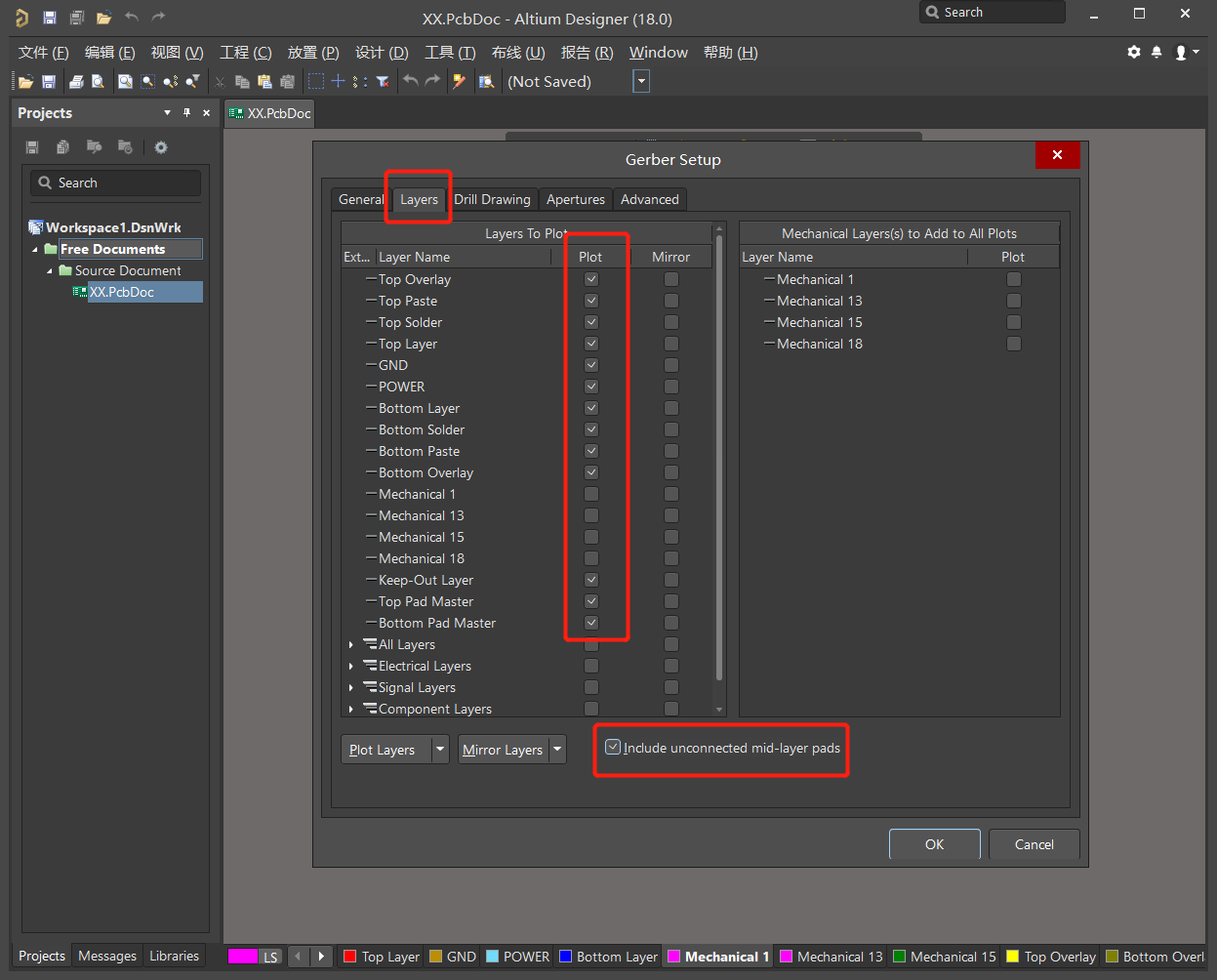Image resolution: width=1217 pixels, height=980 pixels.
Task: Click OK in Gerber Setup dialog
Action: pyautogui.click(x=935, y=844)
